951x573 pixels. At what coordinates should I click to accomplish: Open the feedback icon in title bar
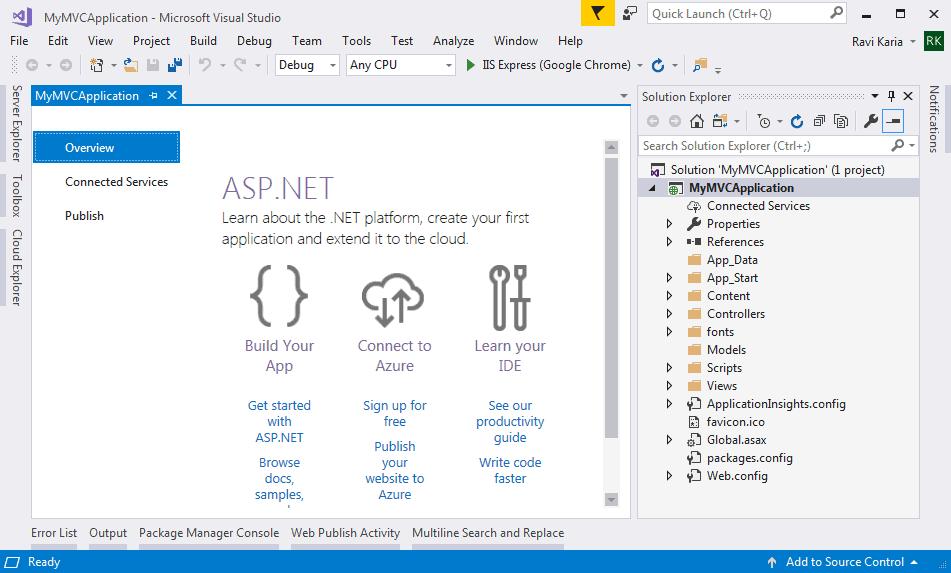(x=631, y=13)
